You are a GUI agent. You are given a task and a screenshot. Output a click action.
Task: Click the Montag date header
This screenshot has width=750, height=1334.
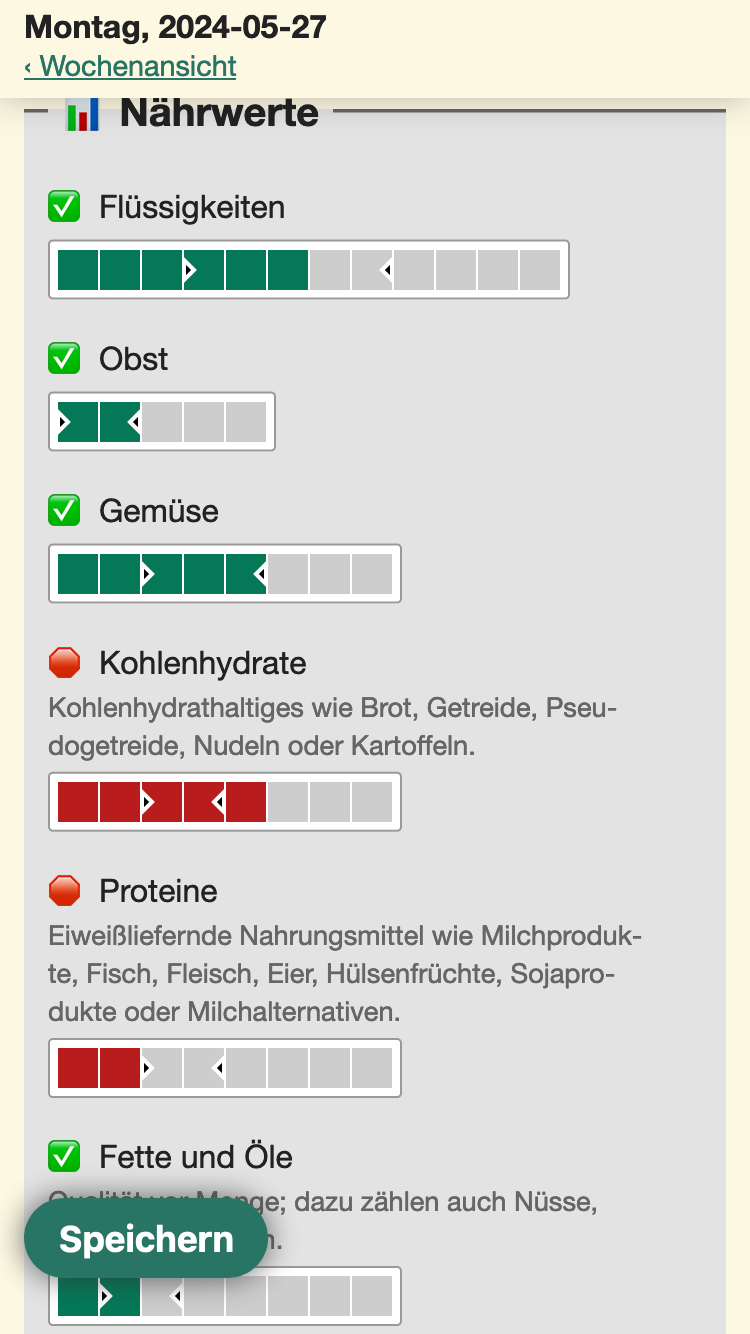(x=175, y=27)
